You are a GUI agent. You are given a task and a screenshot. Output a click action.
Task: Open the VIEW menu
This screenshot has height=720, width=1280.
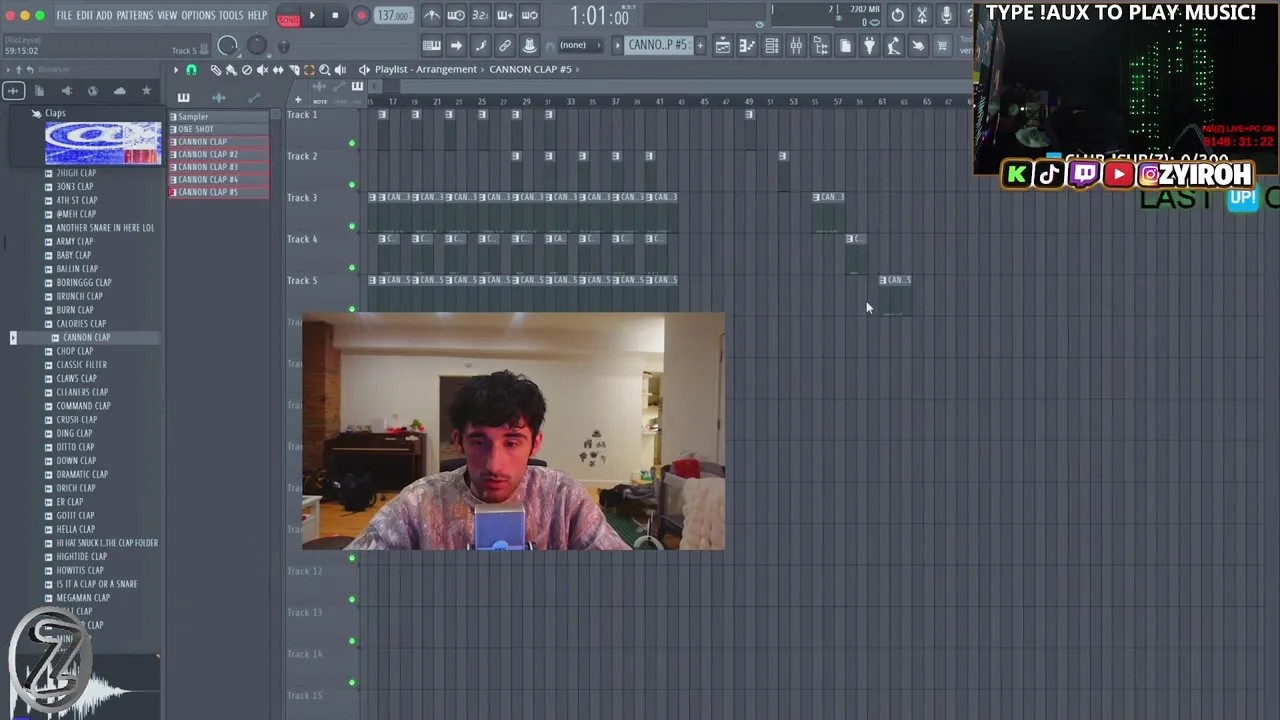167,15
